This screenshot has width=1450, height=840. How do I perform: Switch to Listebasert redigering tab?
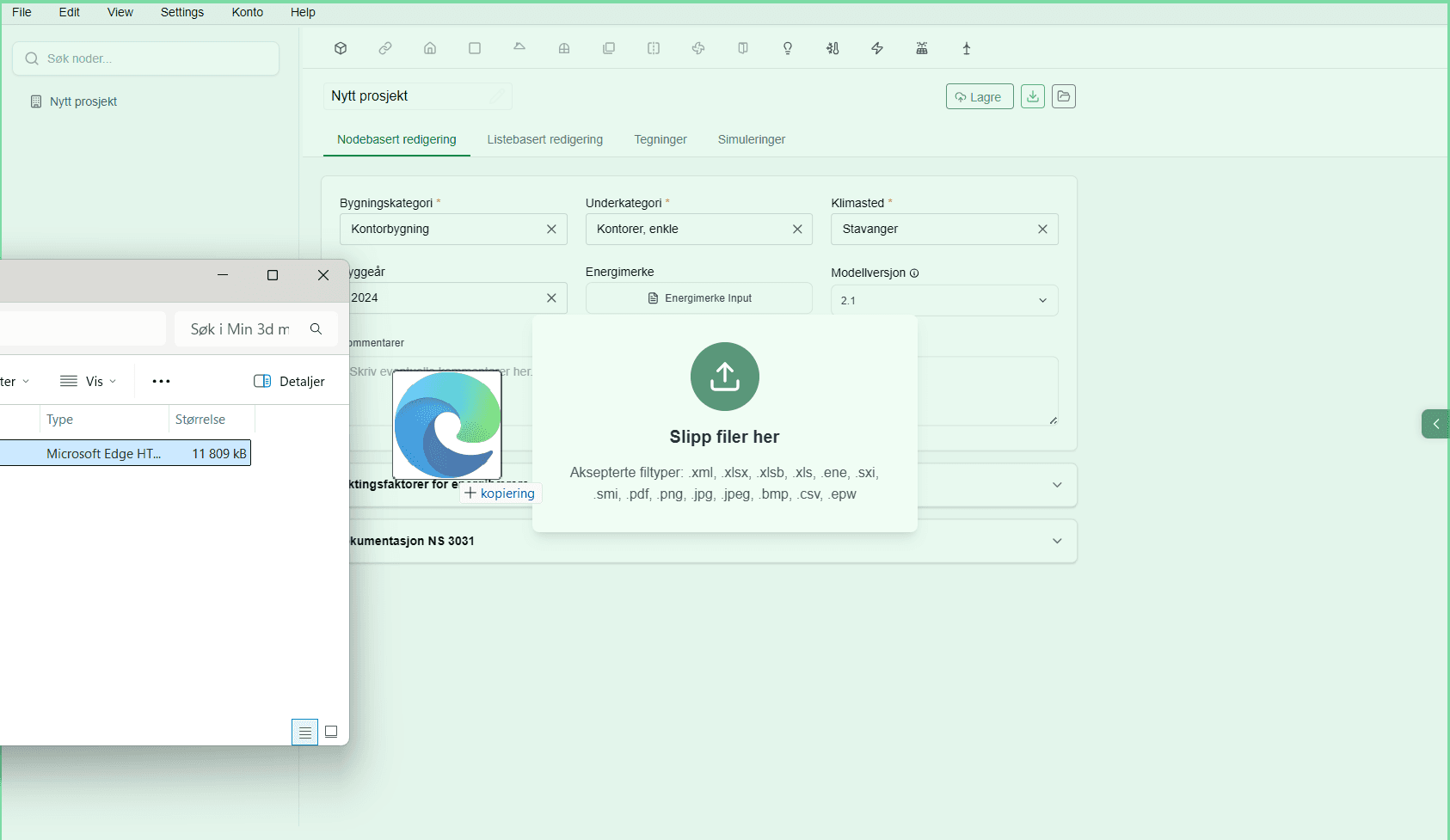click(545, 139)
